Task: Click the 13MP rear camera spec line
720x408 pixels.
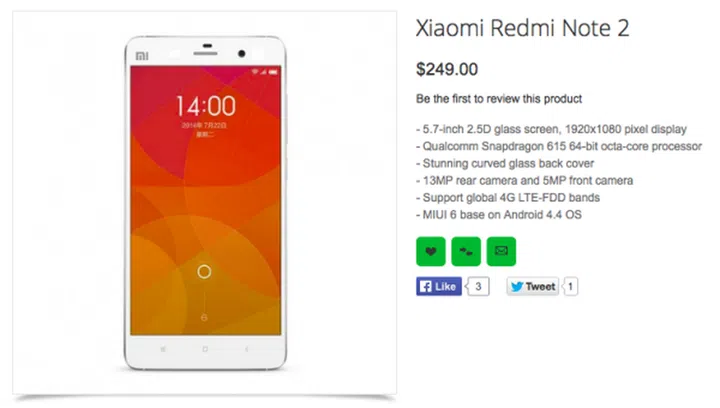Action: (x=524, y=180)
